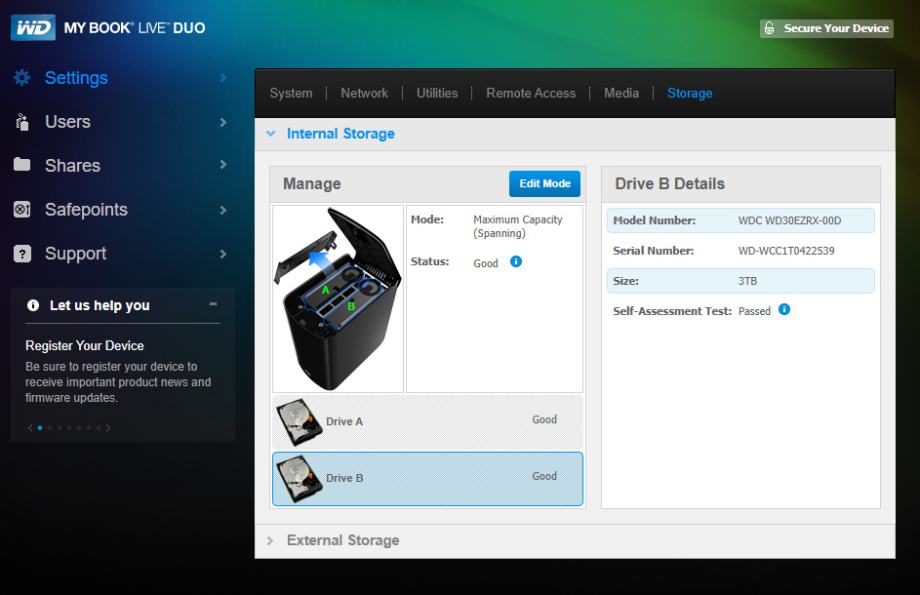Select the first help tip pagination dot
The height and width of the screenshot is (595, 920).
point(40,428)
